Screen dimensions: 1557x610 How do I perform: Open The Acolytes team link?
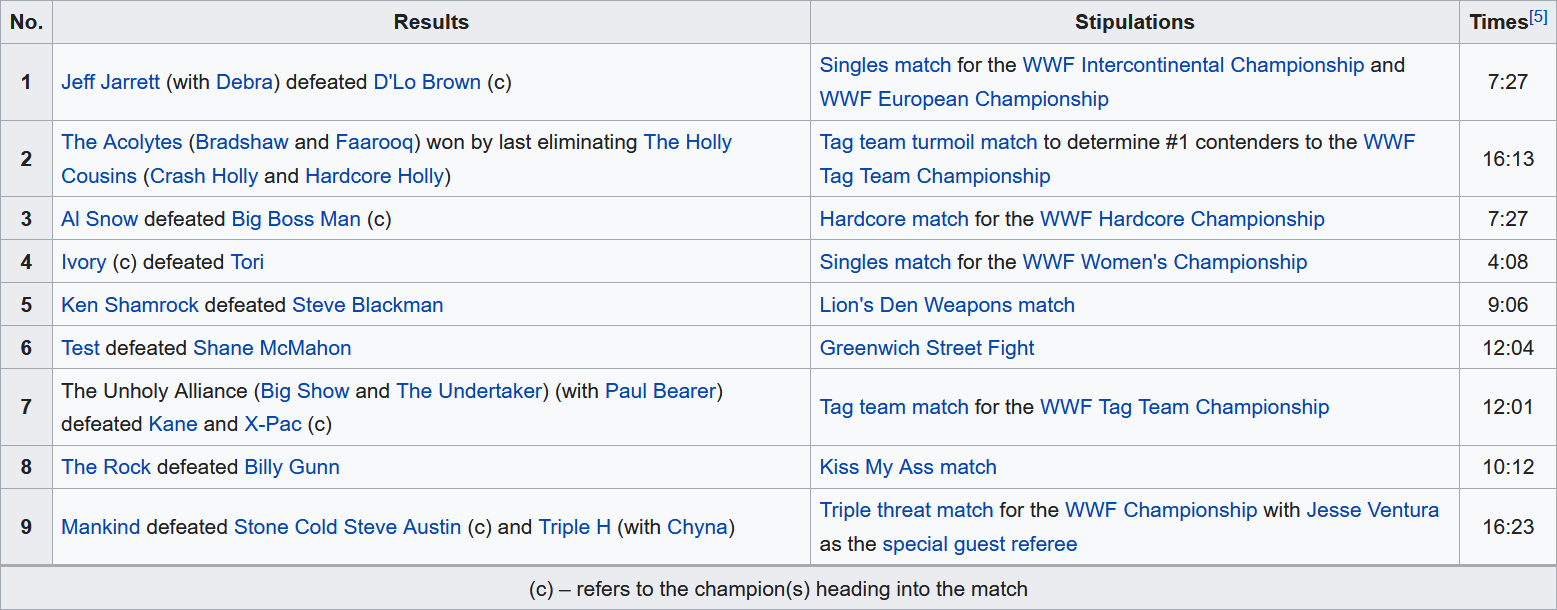point(122,142)
